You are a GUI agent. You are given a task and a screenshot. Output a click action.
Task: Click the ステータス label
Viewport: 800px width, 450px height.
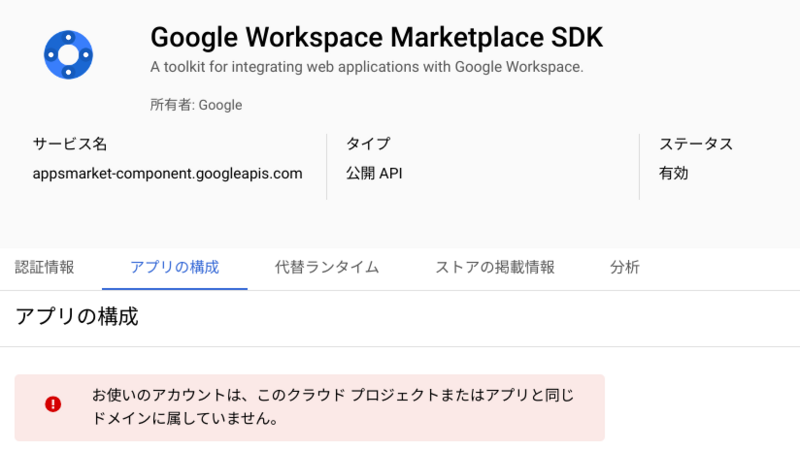coord(696,144)
